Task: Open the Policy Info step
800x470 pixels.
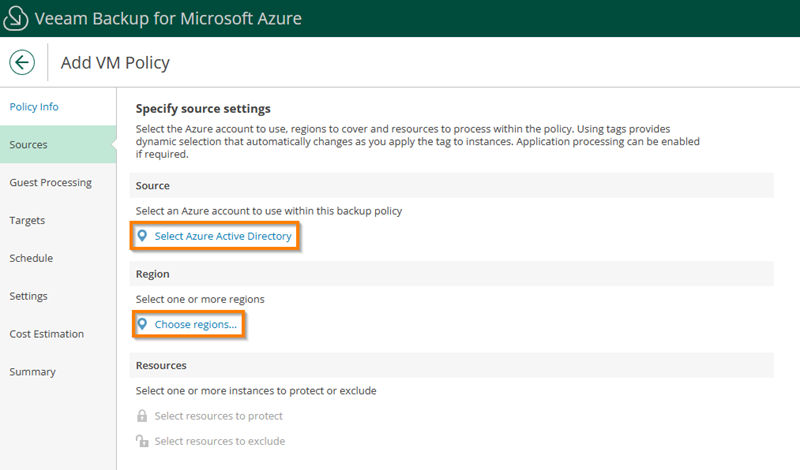Action: [x=34, y=107]
